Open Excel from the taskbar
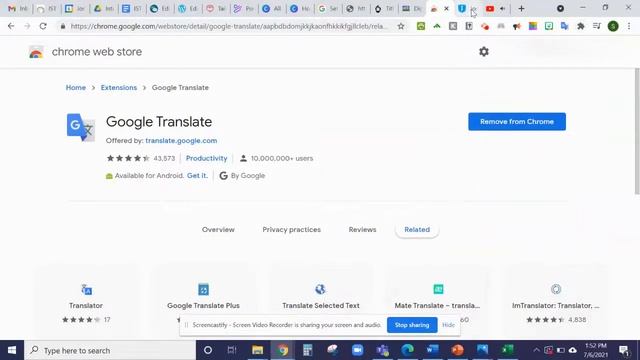Viewport: 640px width, 360px height. (507, 350)
